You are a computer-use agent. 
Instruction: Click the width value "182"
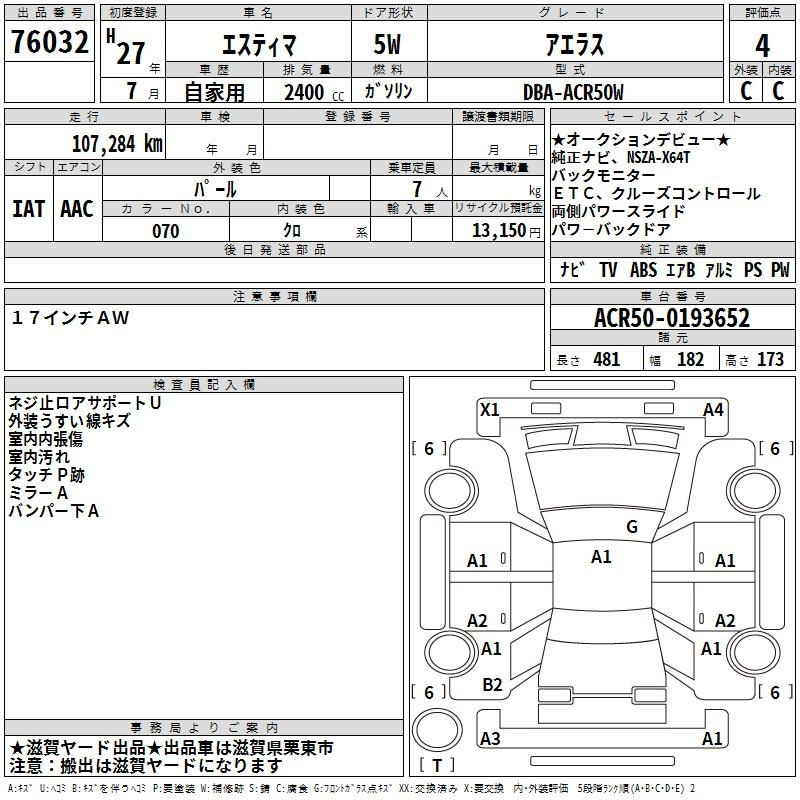690,360
